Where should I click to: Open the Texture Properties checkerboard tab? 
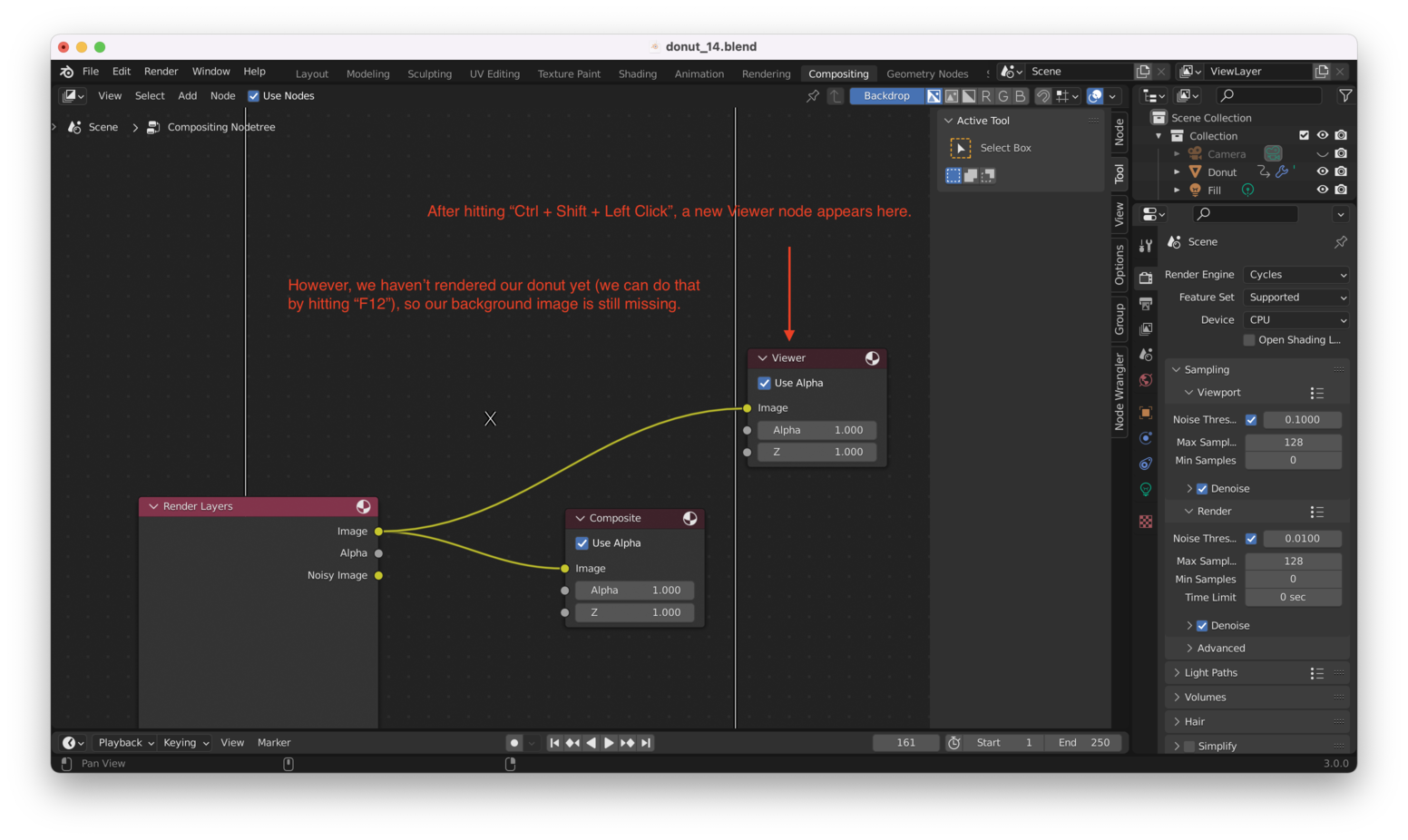(1146, 522)
